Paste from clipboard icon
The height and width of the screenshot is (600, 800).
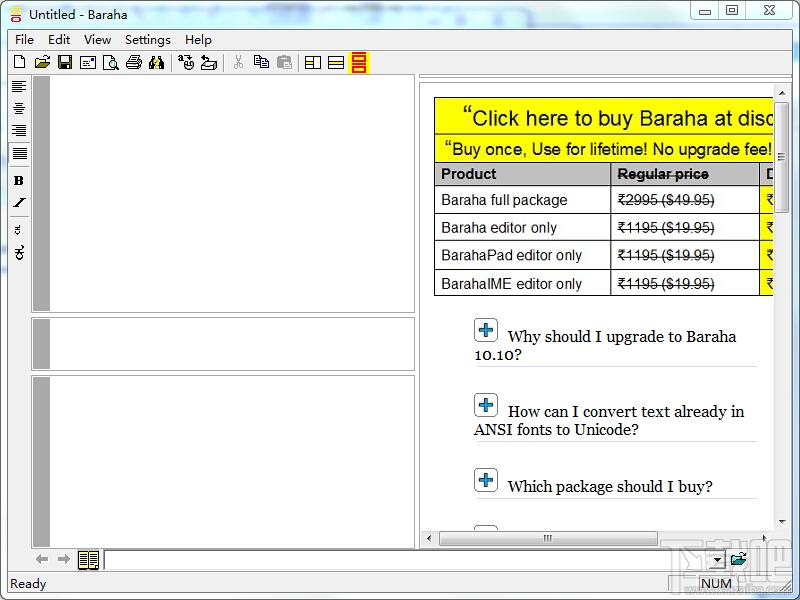tap(284, 62)
